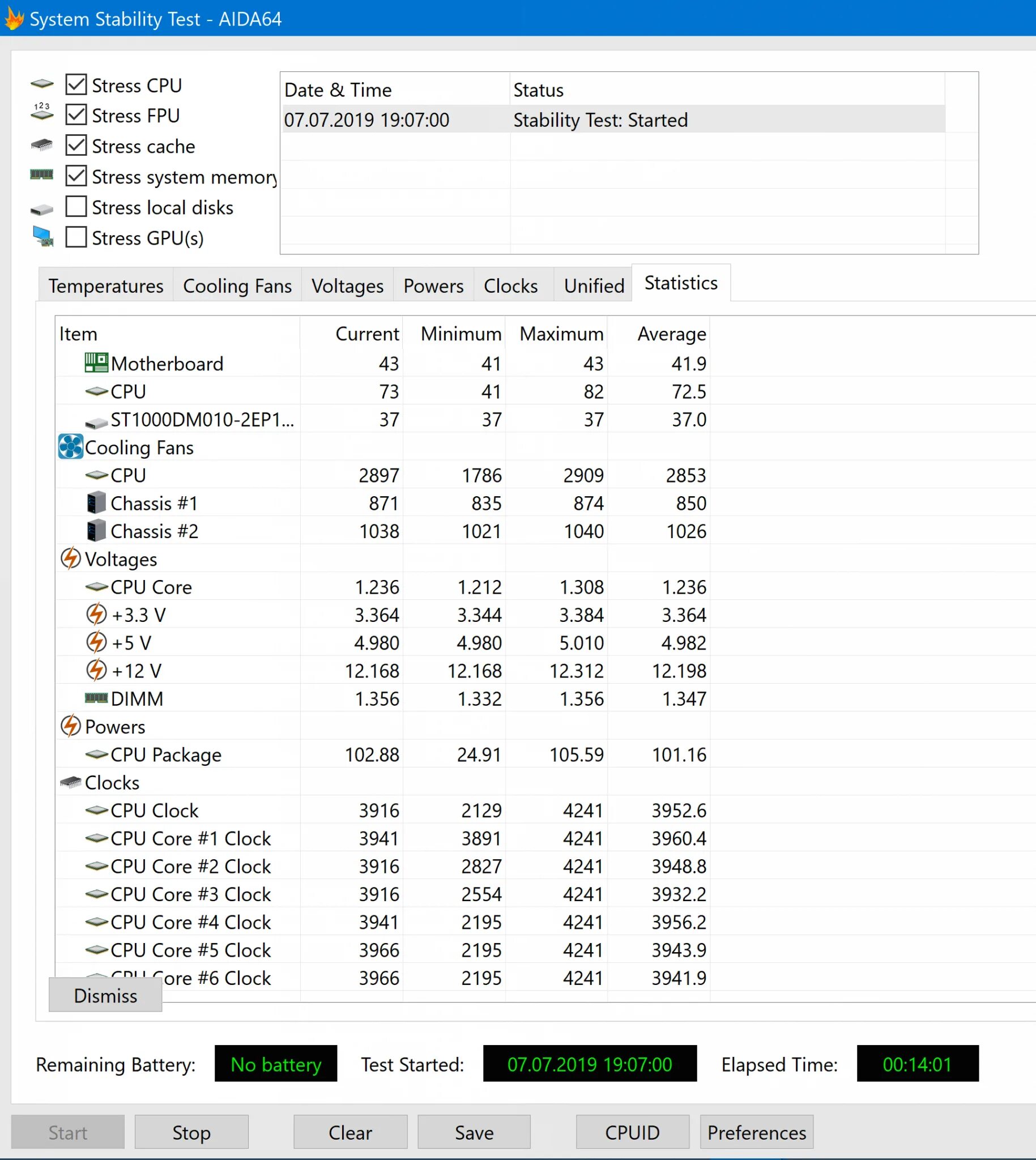Click the Stress system memory RAM icon
This screenshot has height=1160, width=1036.
(x=41, y=175)
